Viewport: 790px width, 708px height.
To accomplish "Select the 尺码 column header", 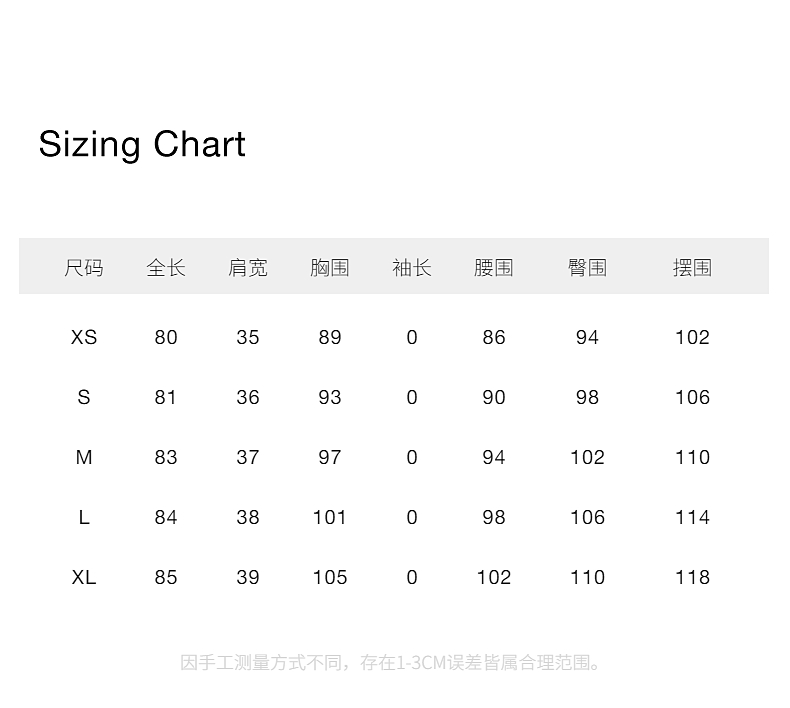I will 84,268.
